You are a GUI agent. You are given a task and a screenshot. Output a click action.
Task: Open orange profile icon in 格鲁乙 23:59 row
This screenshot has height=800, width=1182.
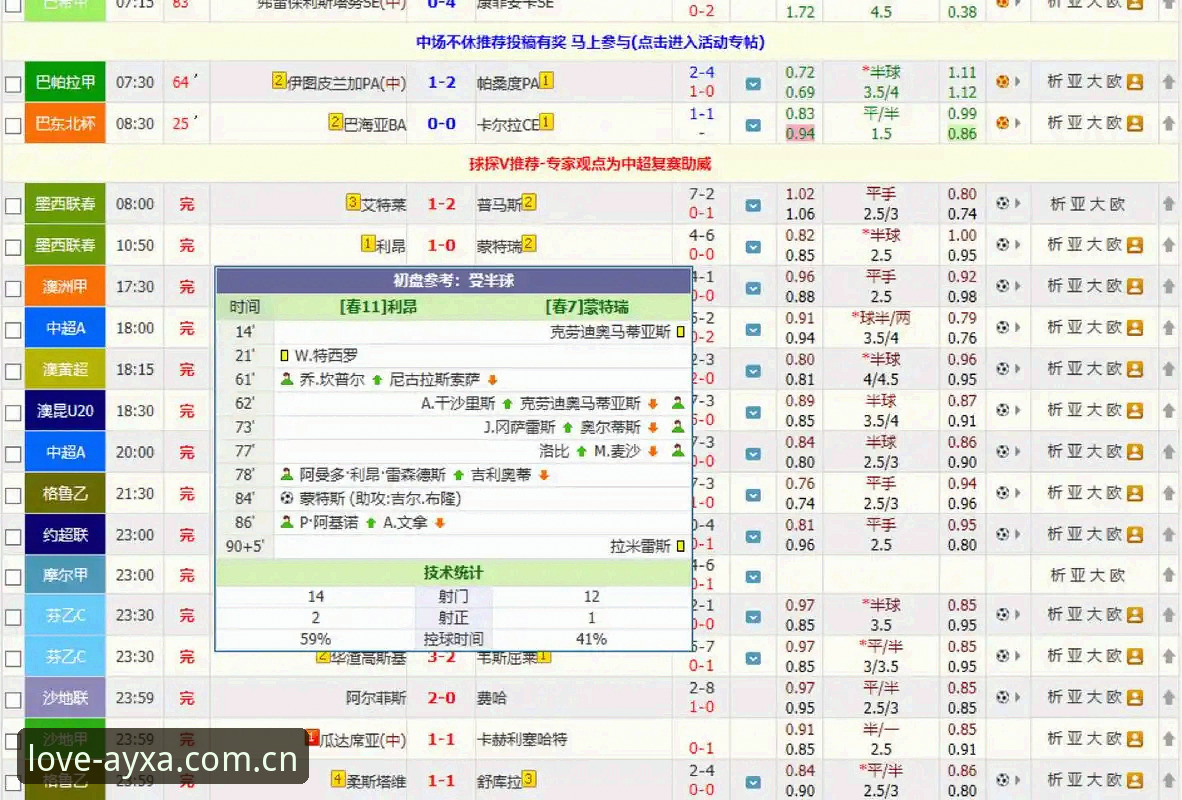pos(1135,780)
